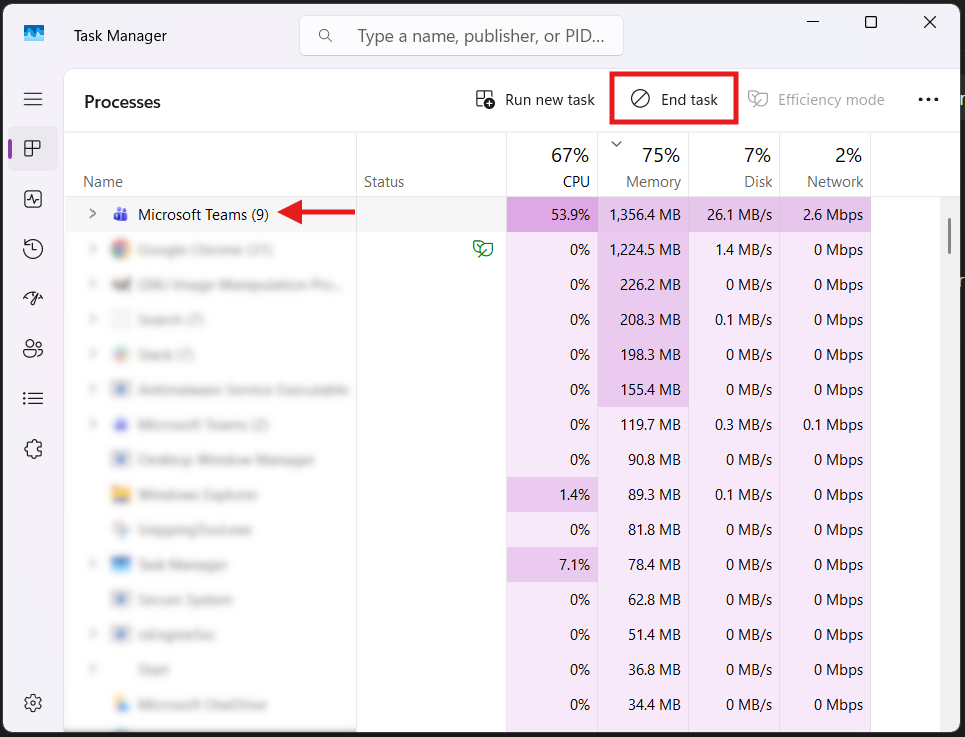Expand the Microsoft Teams (9) process group
The image size is (965, 737).
point(92,214)
